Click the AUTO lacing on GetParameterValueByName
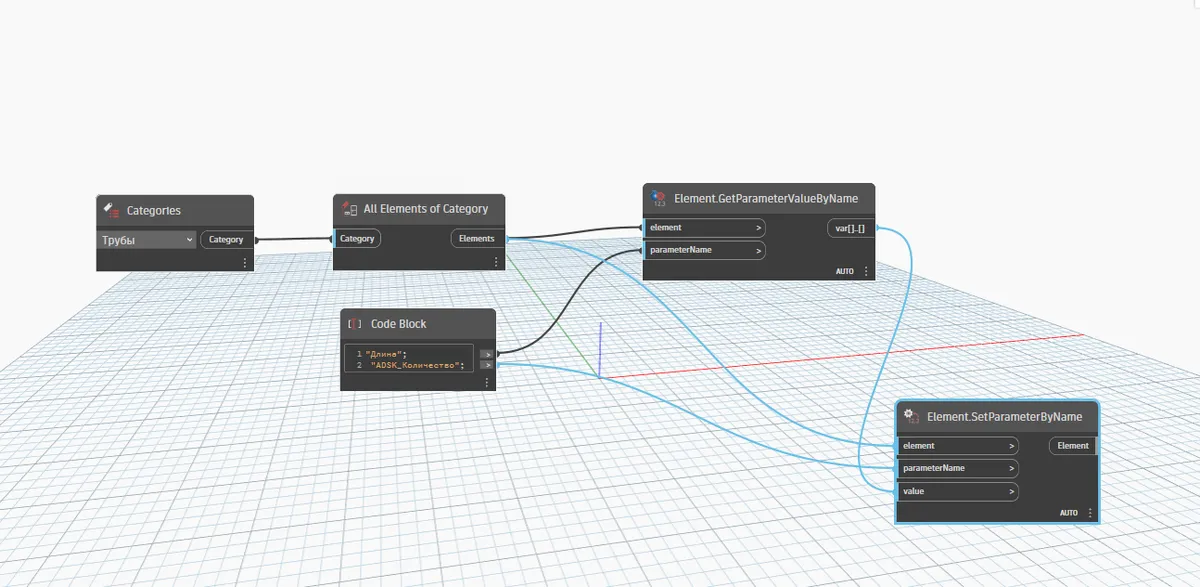The image size is (1200, 587). (x=845, y=271)
